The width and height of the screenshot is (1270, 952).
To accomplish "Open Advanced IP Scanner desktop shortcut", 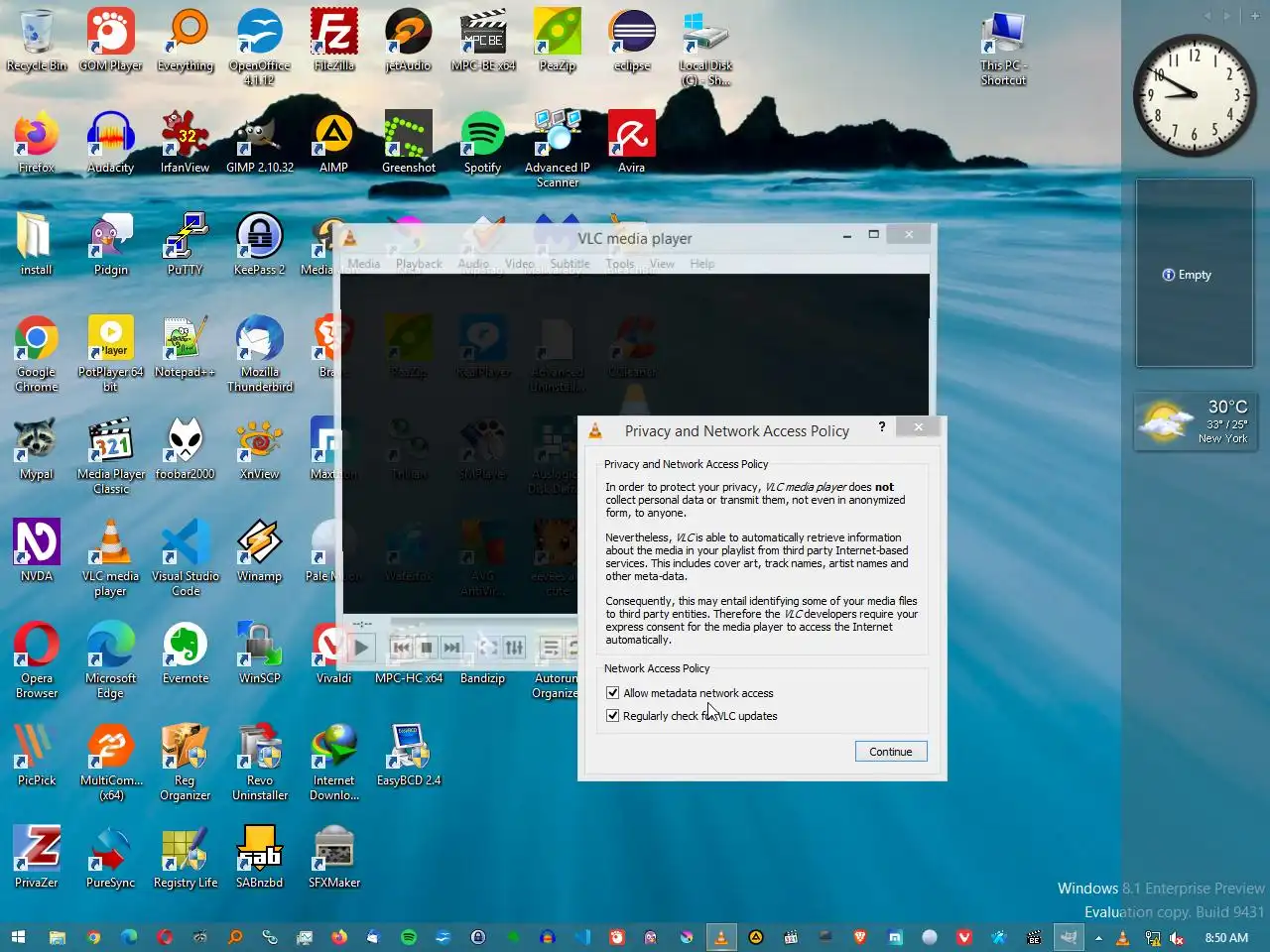I will pos(558,150).
